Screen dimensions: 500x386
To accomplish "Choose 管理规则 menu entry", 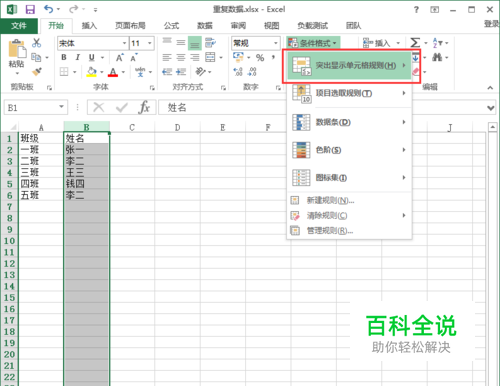I will tap(349, 231).
